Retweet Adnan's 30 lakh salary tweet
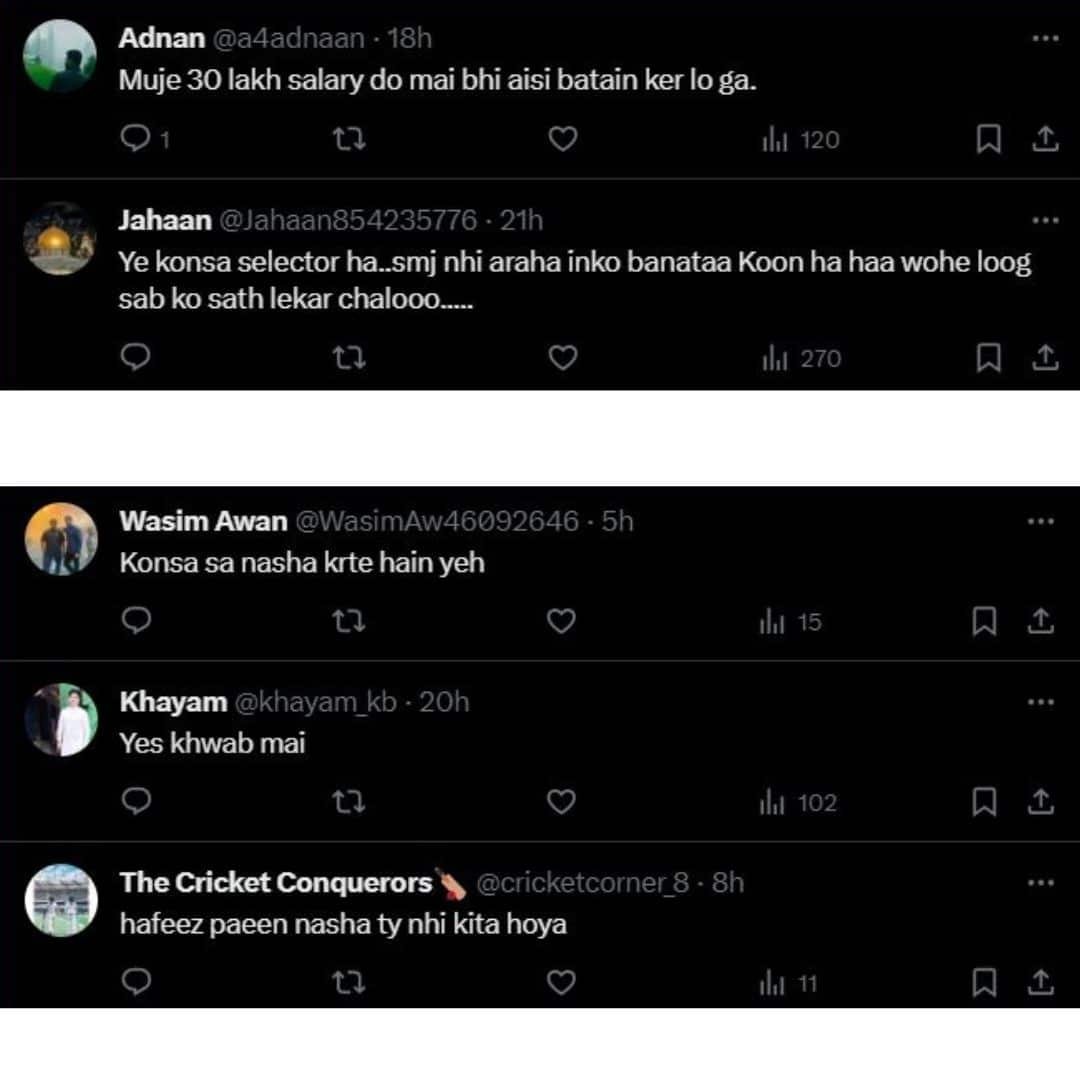The width and height of the screenshot is (1080, 1080). pos(348,140)
